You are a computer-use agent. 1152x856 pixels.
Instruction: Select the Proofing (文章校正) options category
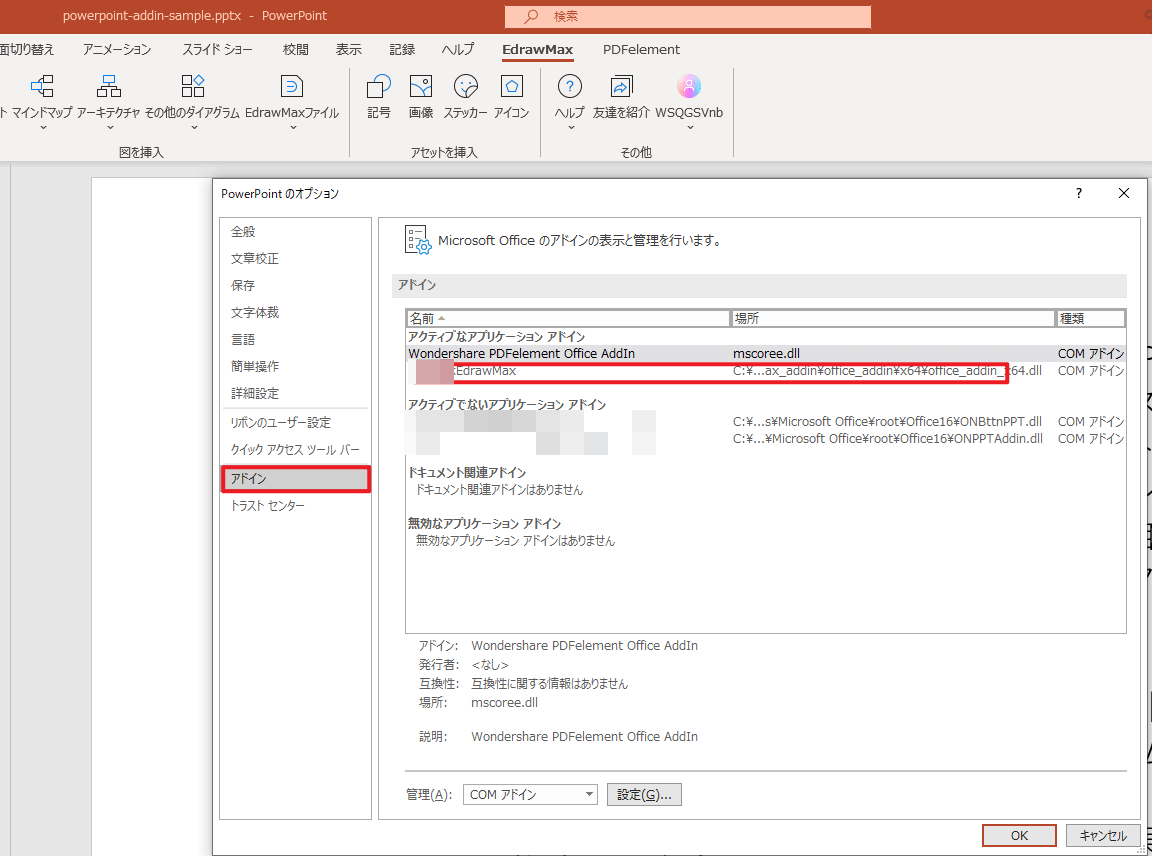point(295,259)
